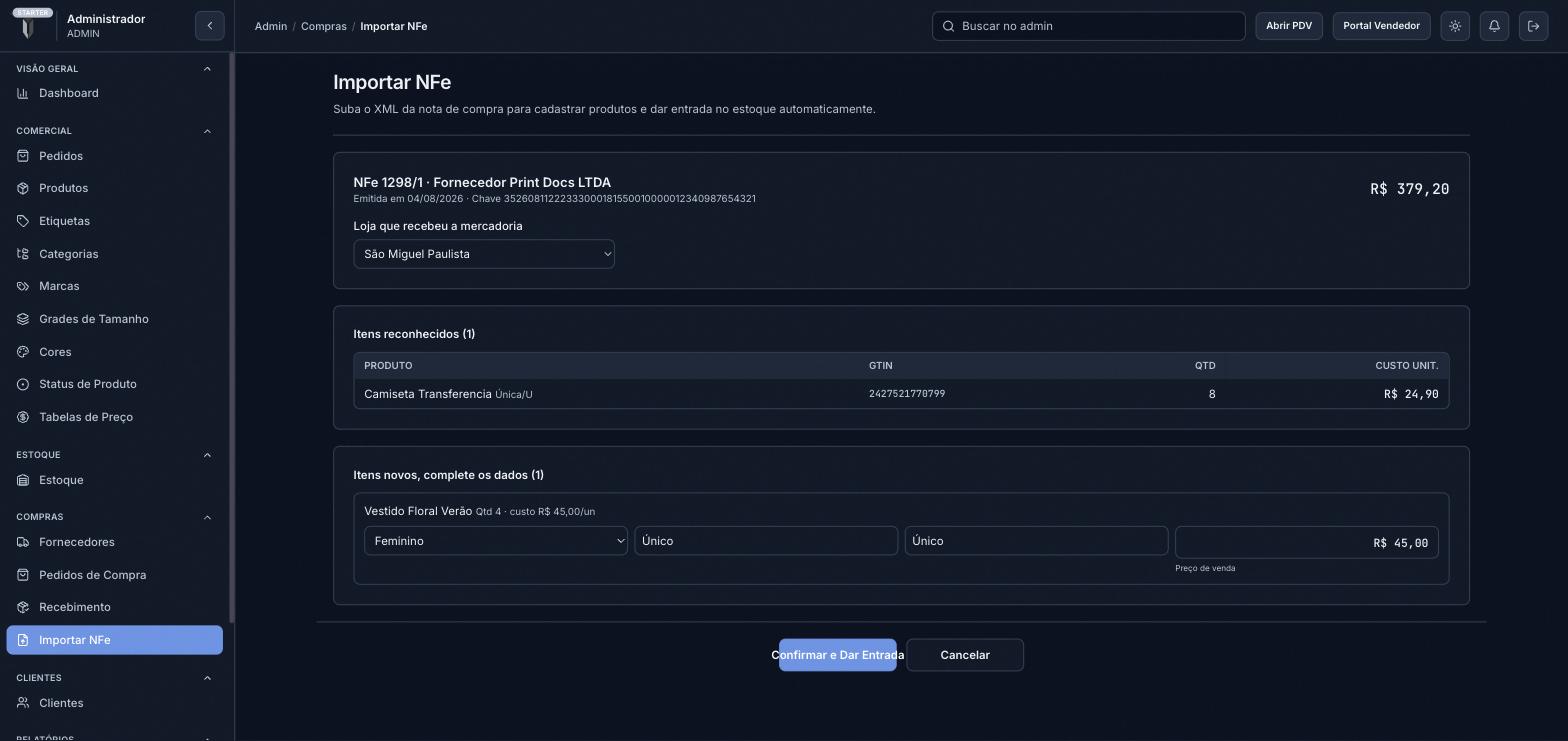The width and height of the screenshot is (1568, 741).
Task: Collapse the Compras section
Action: click(207, 517)
